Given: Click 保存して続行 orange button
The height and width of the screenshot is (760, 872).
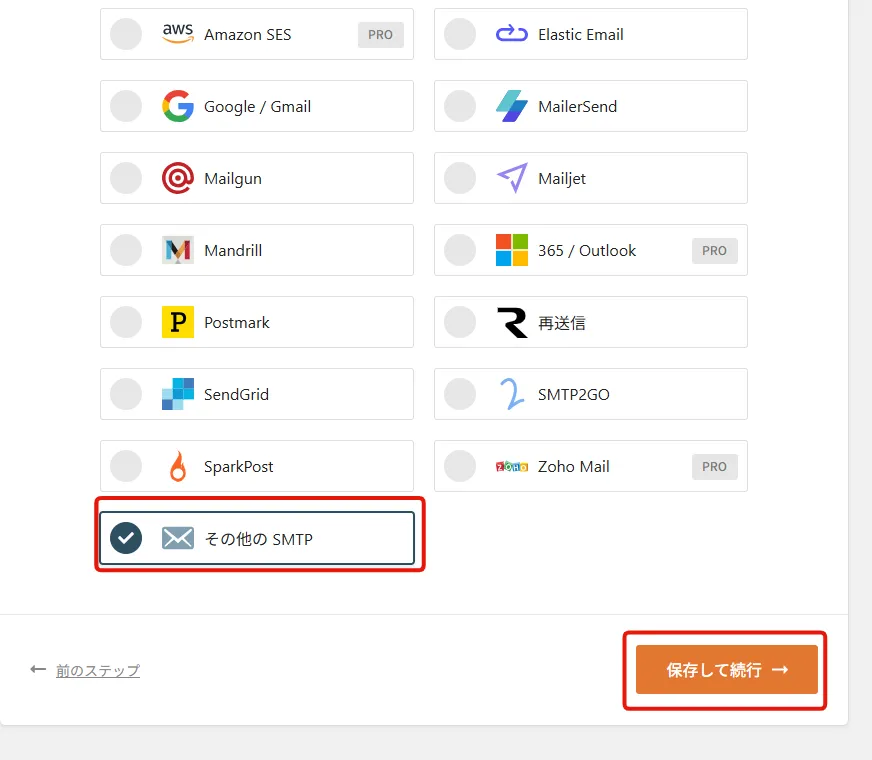Looking at the screenshot, I should coord(726,669).
